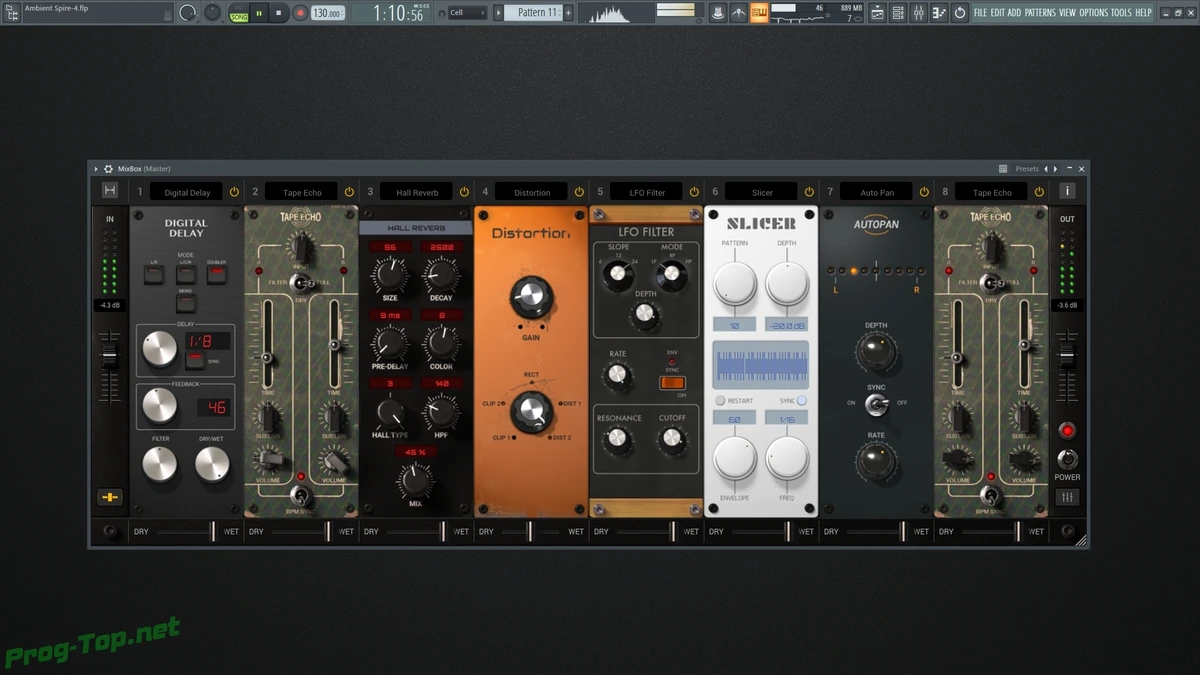1200x675 pixels.
Task: Open the EDIT menu
Action: 997,13
